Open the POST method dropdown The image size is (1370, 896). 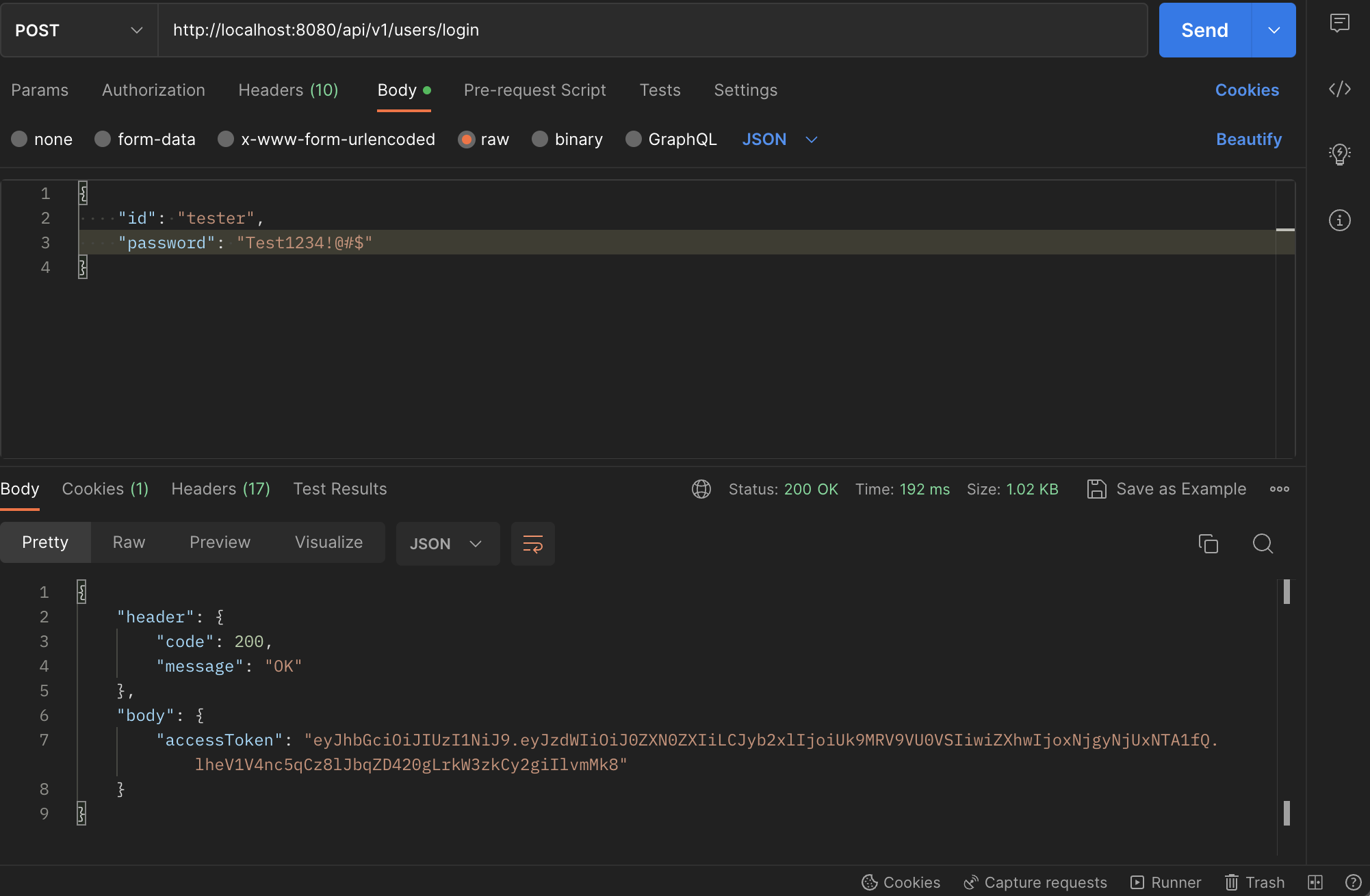(x=79, y=30)
